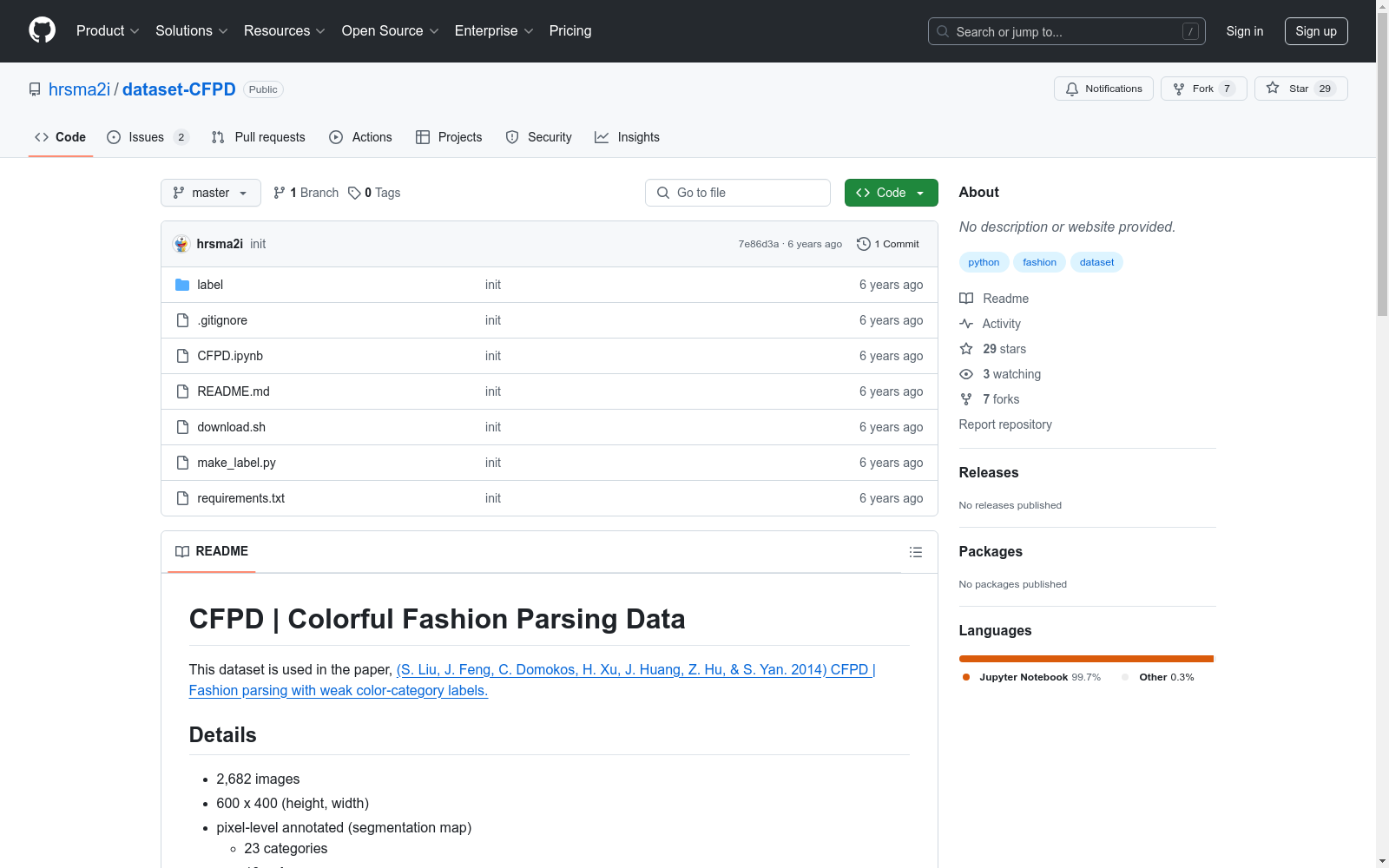Click the Jupyter Notebook language legend entry
Image resolution: width=1389 pixels, height=868 pixels.
tap(1031, 677)
